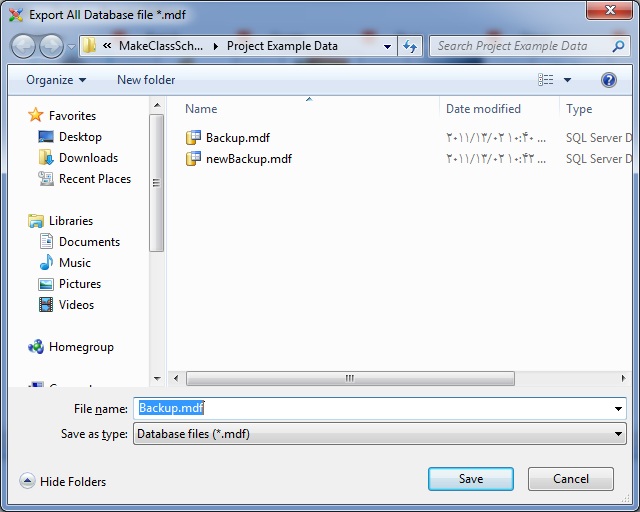Open Desktop in Favorites
Viewport: 640px width, 512px height.
80,137
